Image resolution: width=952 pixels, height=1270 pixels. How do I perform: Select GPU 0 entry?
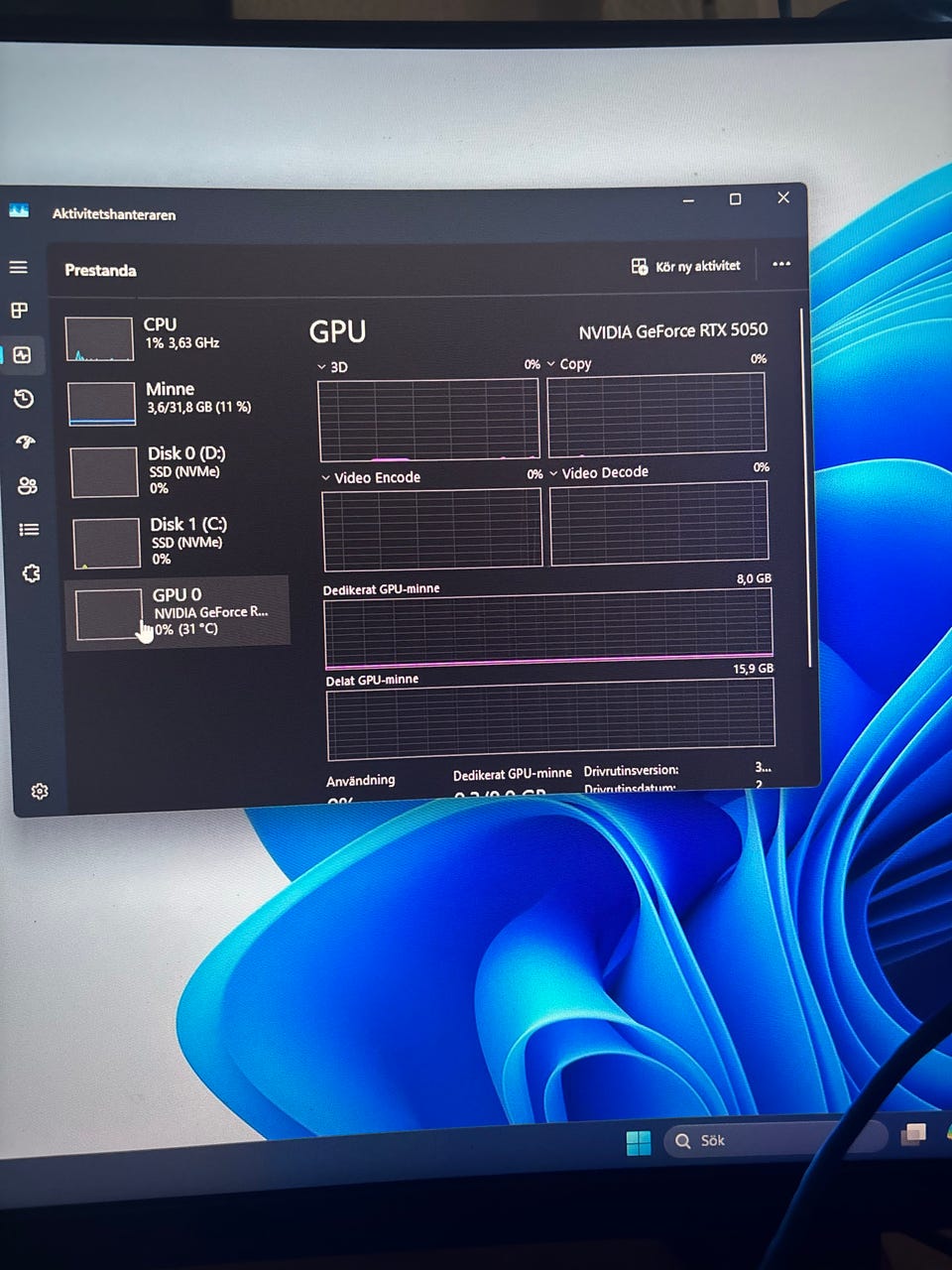click(x=178, y=613)
